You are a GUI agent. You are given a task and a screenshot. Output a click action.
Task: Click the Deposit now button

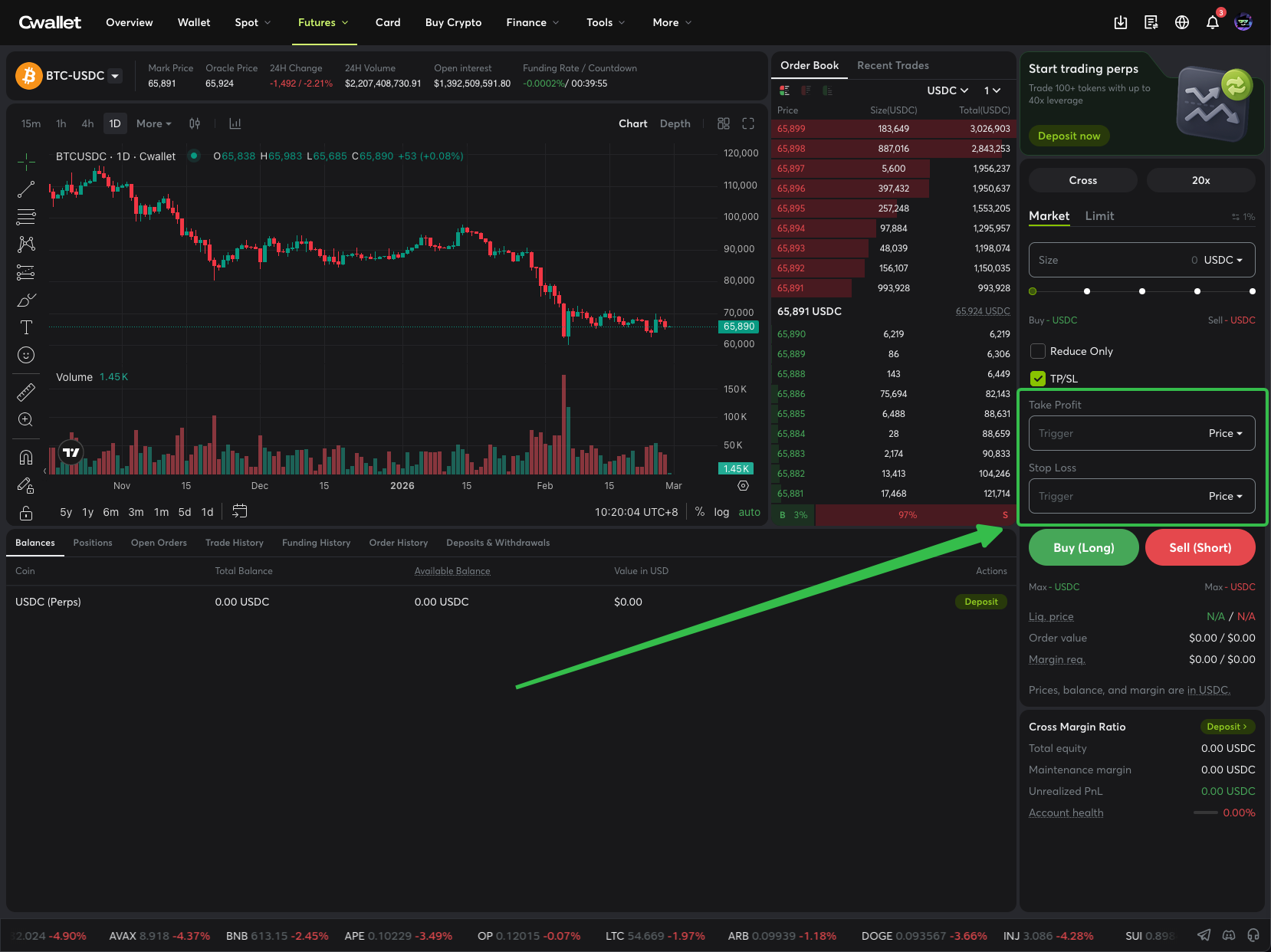[x=1069, y=136]
